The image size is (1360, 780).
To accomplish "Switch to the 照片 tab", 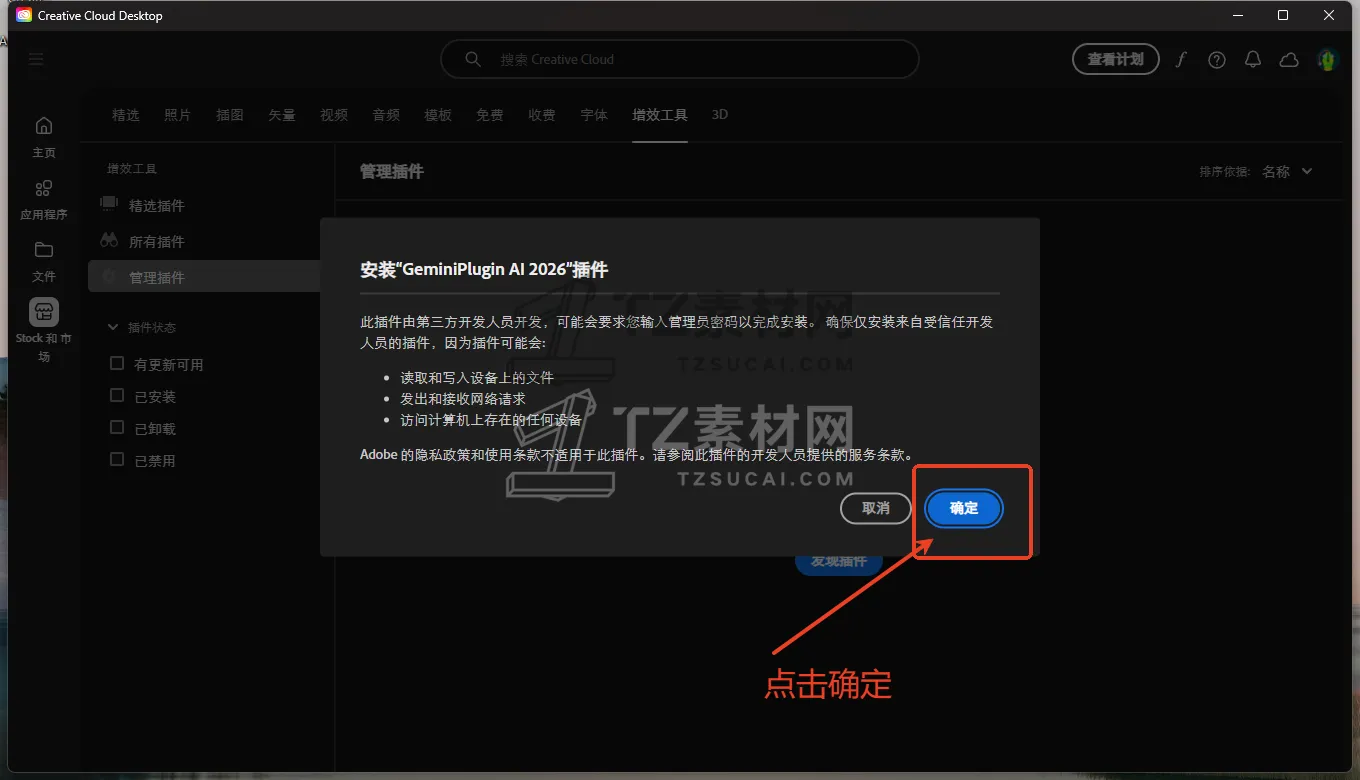I will 178,115.
